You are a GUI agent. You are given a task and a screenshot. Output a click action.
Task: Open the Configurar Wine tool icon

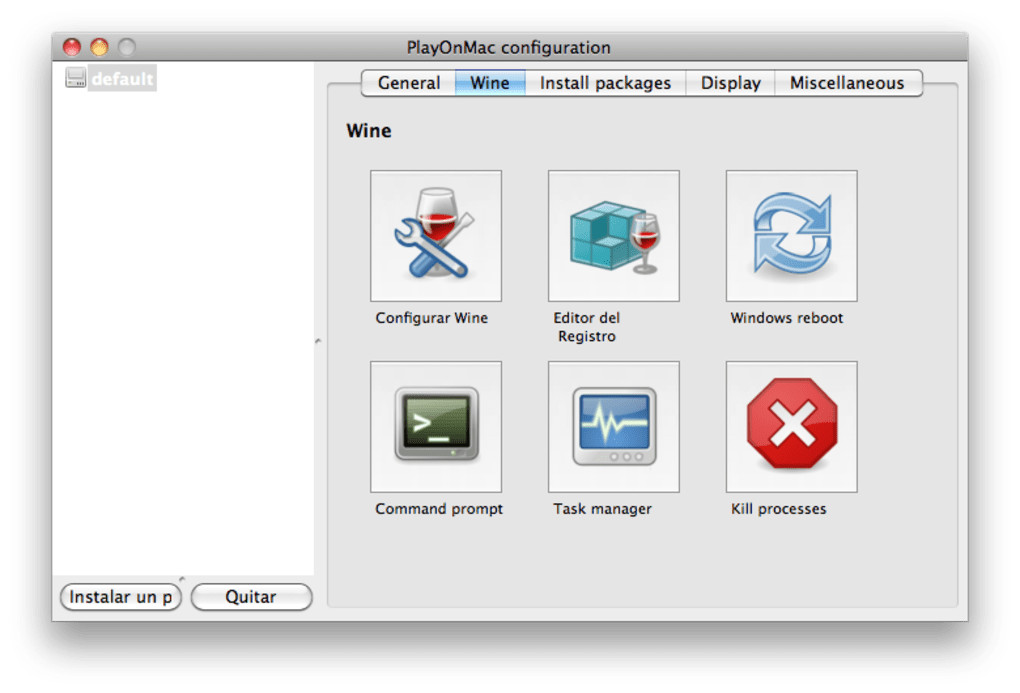click(x=436, y=236)
